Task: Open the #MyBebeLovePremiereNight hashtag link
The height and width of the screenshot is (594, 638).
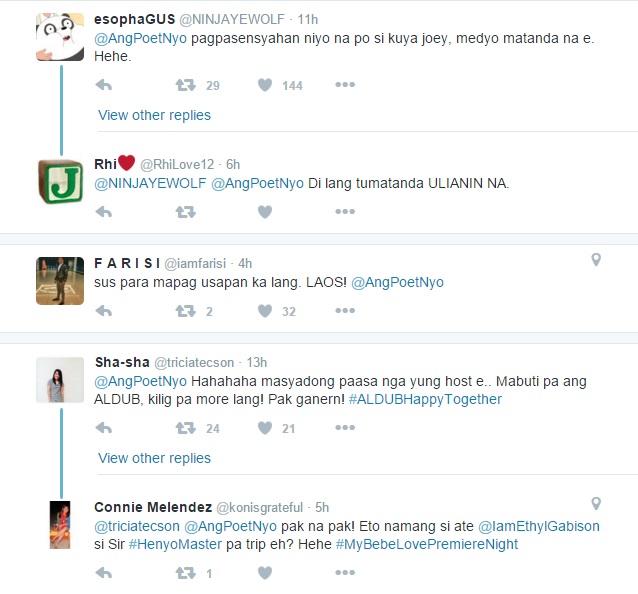Action: pos(427,544)
